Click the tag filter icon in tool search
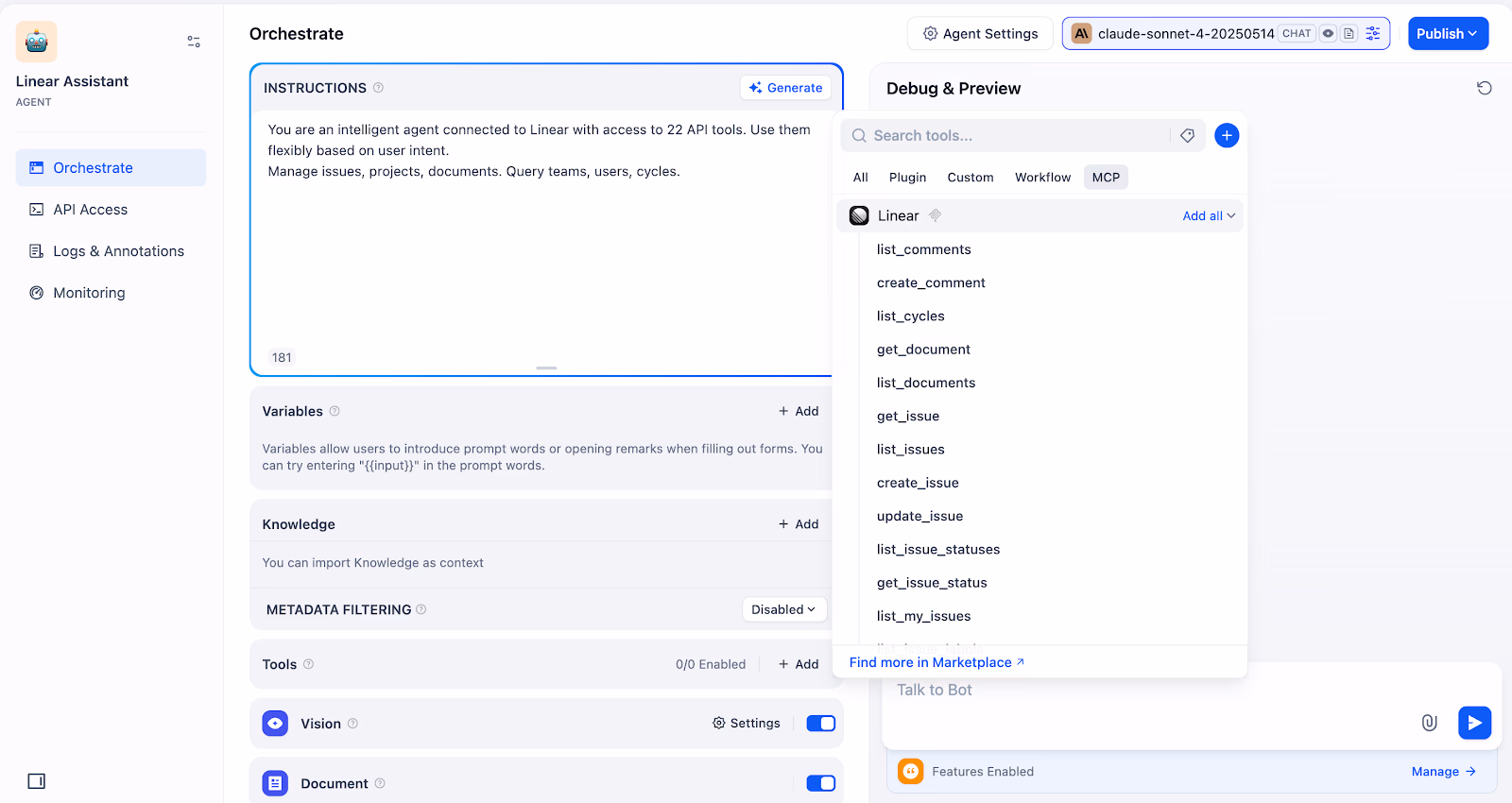Image resolution: width=1512 pixels, height=803 pixels. [x=1188, y=136]
